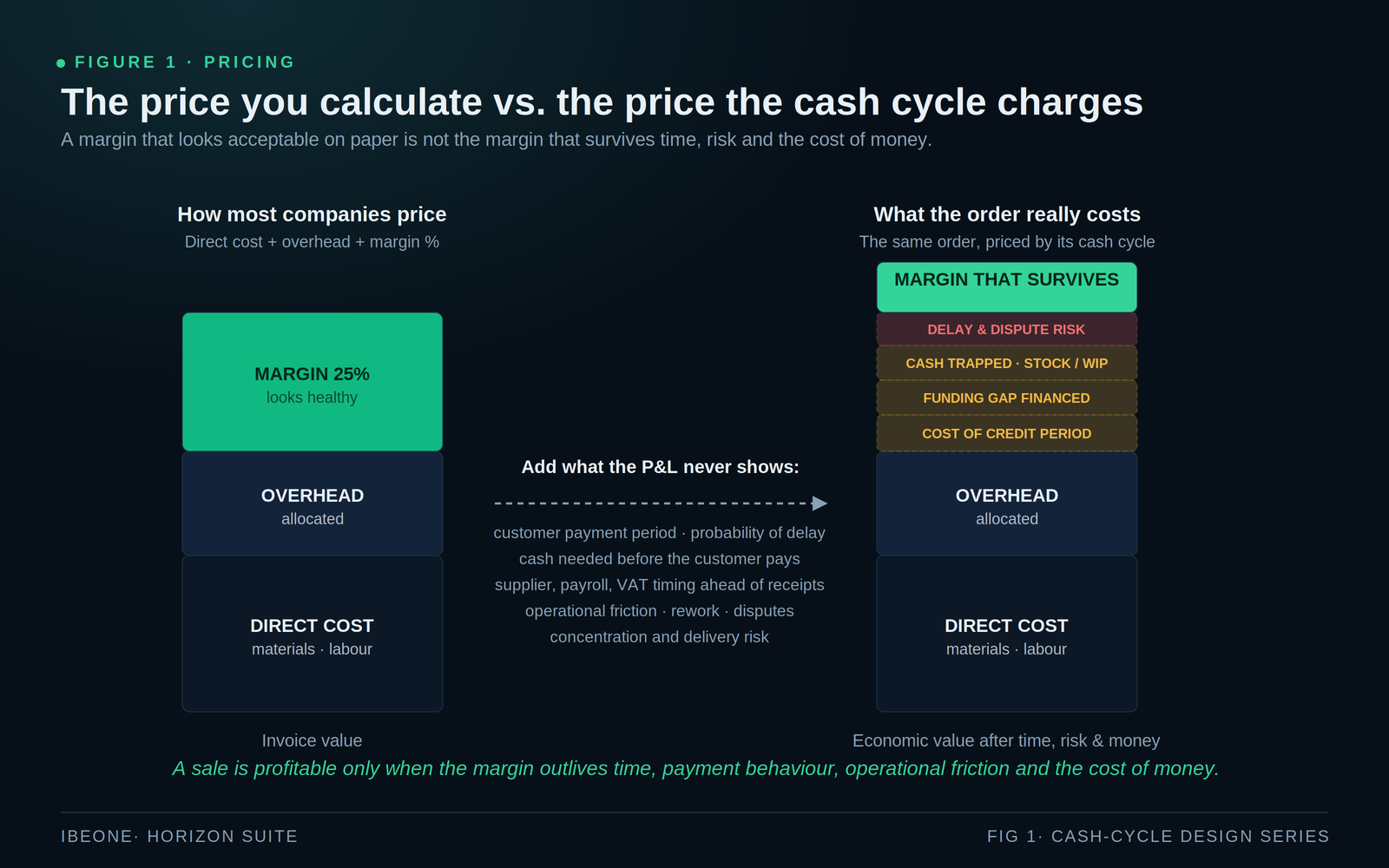Image resolution: width=1389 pixels, height=868 pixels.
Task: Click the right DIRECT COST block
Action: 1007,635
